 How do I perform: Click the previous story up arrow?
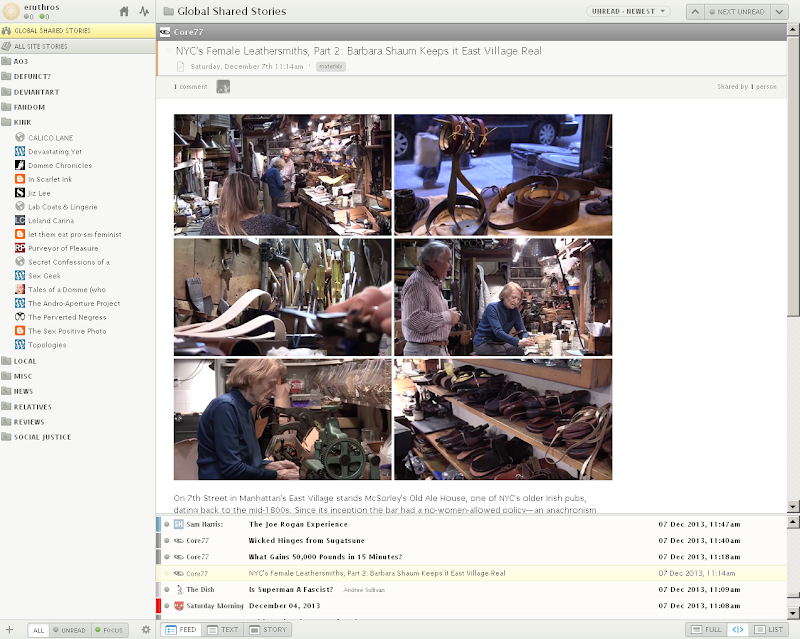695,12
